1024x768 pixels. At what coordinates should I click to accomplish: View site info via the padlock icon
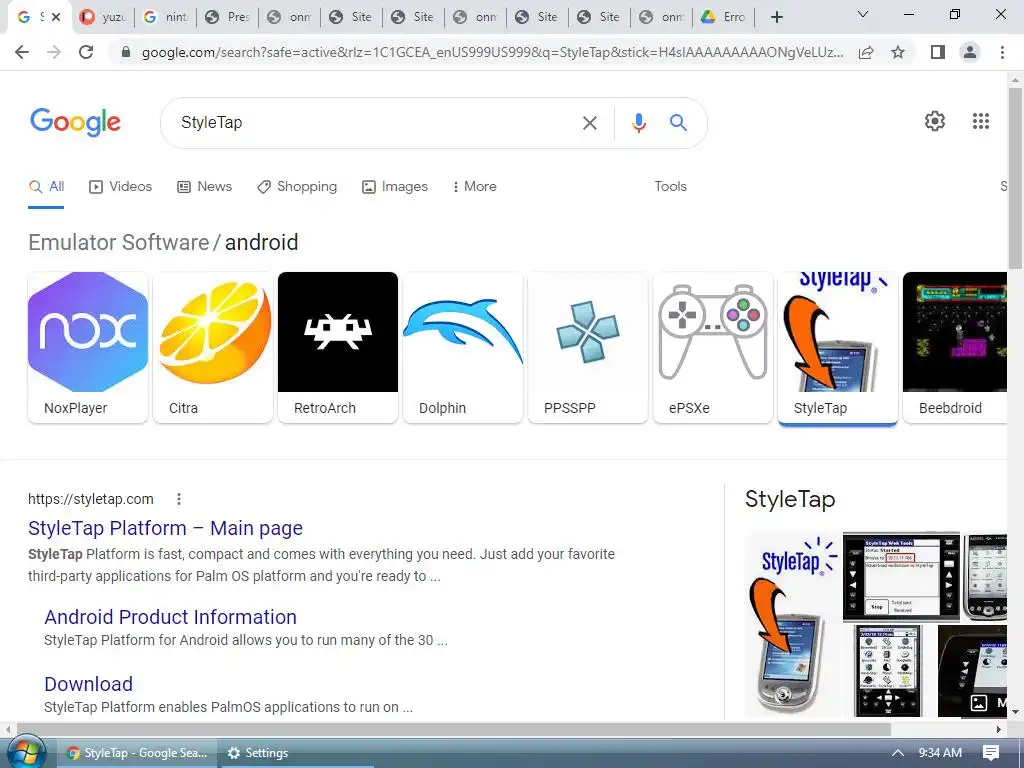pos(126,52)
